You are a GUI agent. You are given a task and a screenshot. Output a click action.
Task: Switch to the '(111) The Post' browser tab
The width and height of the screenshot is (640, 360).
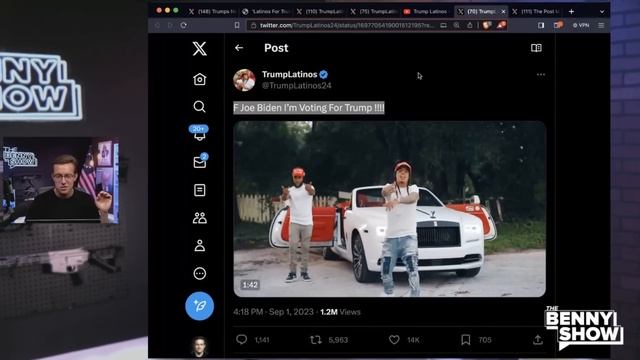coord(537,11)
